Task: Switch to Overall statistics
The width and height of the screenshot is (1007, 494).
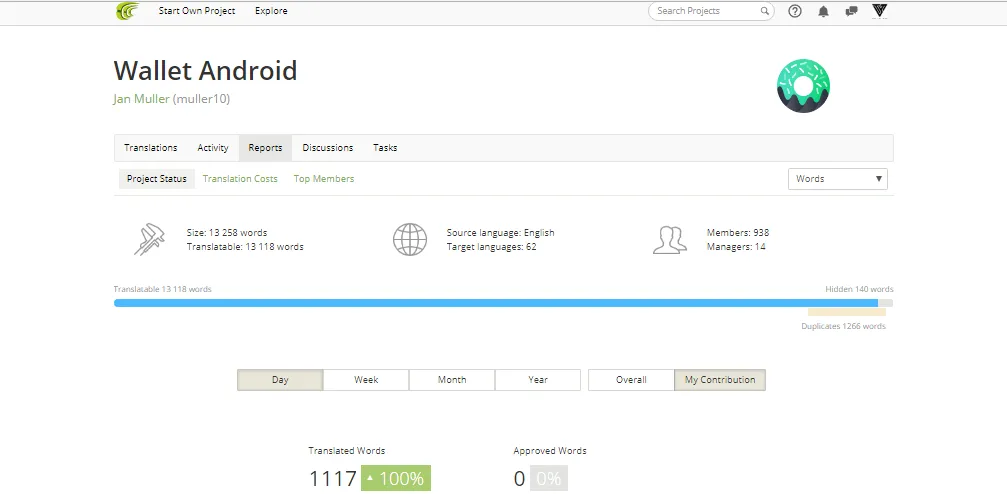Action: click(x=631, y=380)
